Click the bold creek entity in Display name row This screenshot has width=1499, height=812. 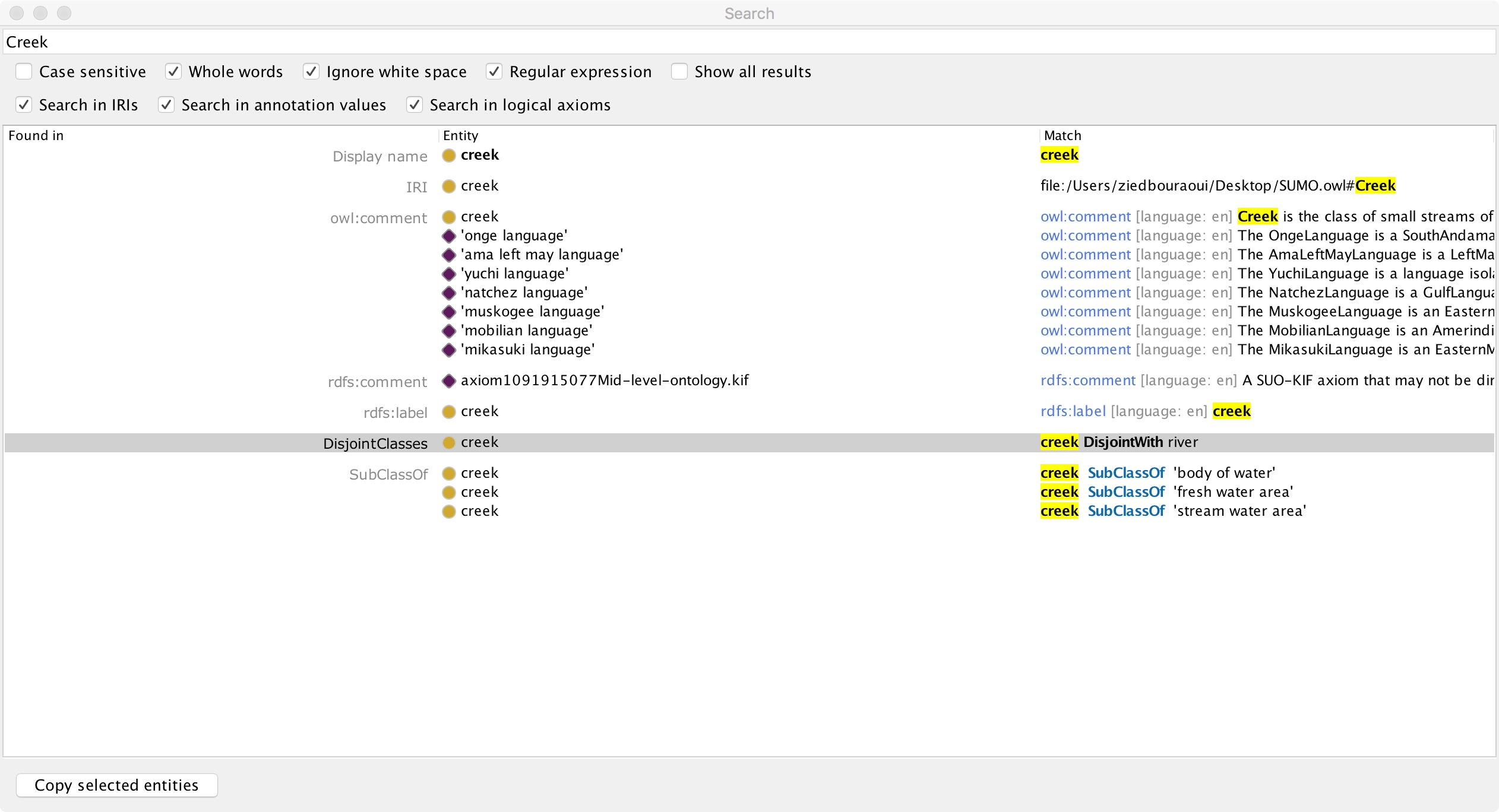[480, 155]
